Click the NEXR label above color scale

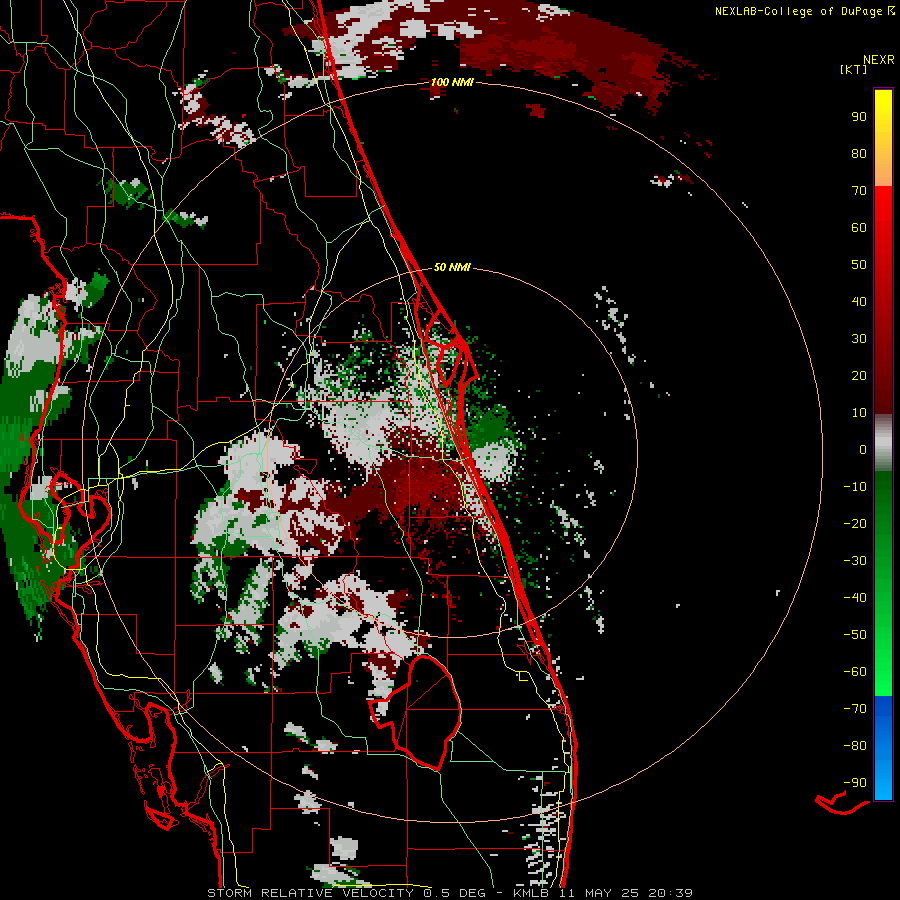click(x=878, y=60)
